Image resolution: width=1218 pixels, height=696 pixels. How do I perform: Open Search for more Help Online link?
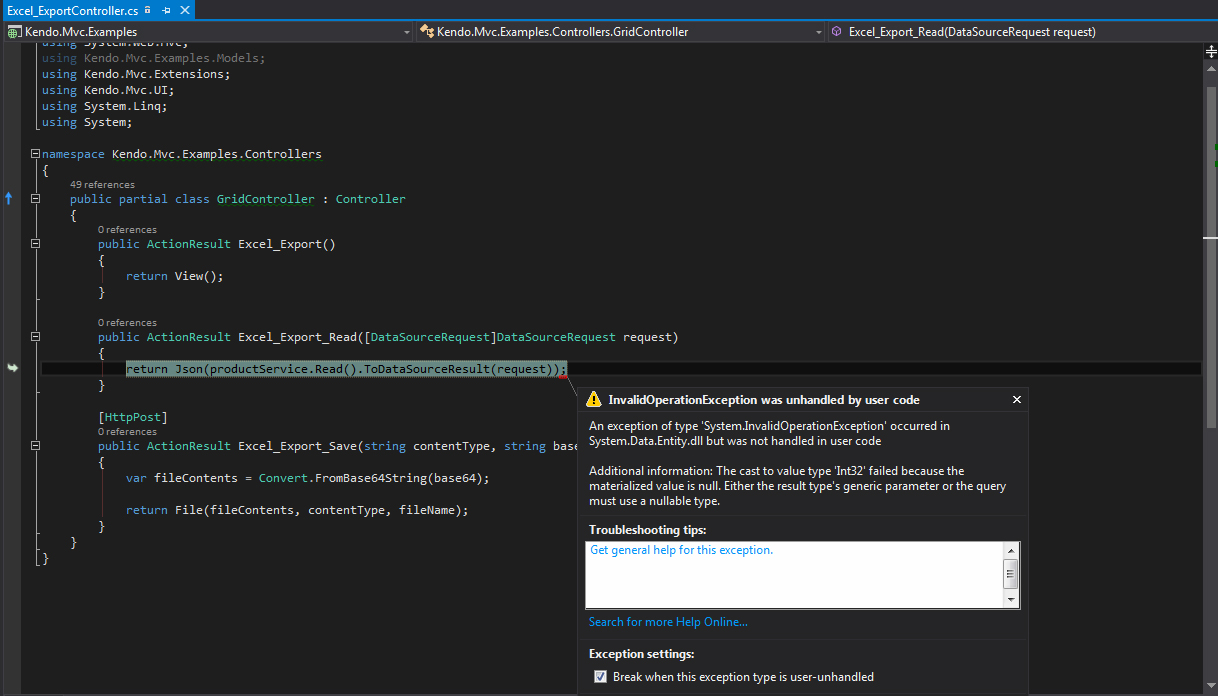click(668, 622)
